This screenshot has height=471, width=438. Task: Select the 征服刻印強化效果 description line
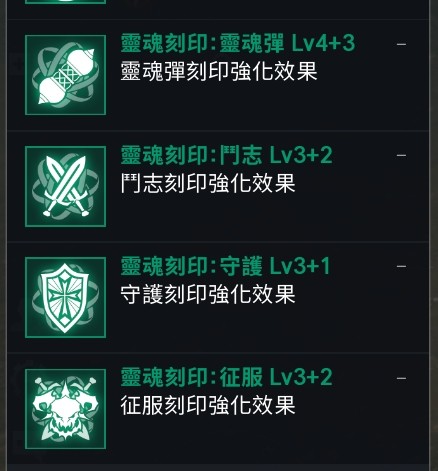pos(208,405)
